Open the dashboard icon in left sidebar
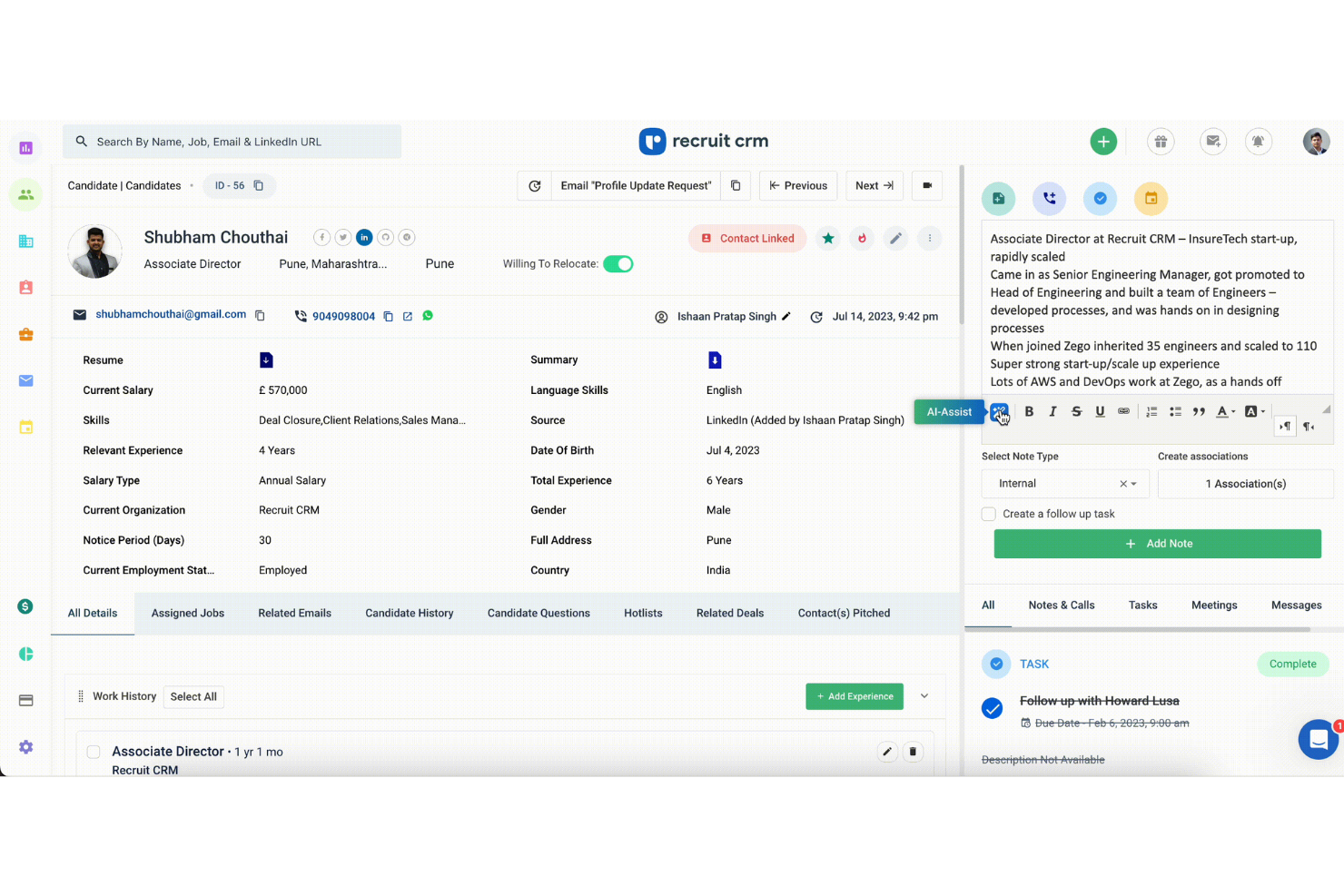The image size is (1344, 896). 25,148
